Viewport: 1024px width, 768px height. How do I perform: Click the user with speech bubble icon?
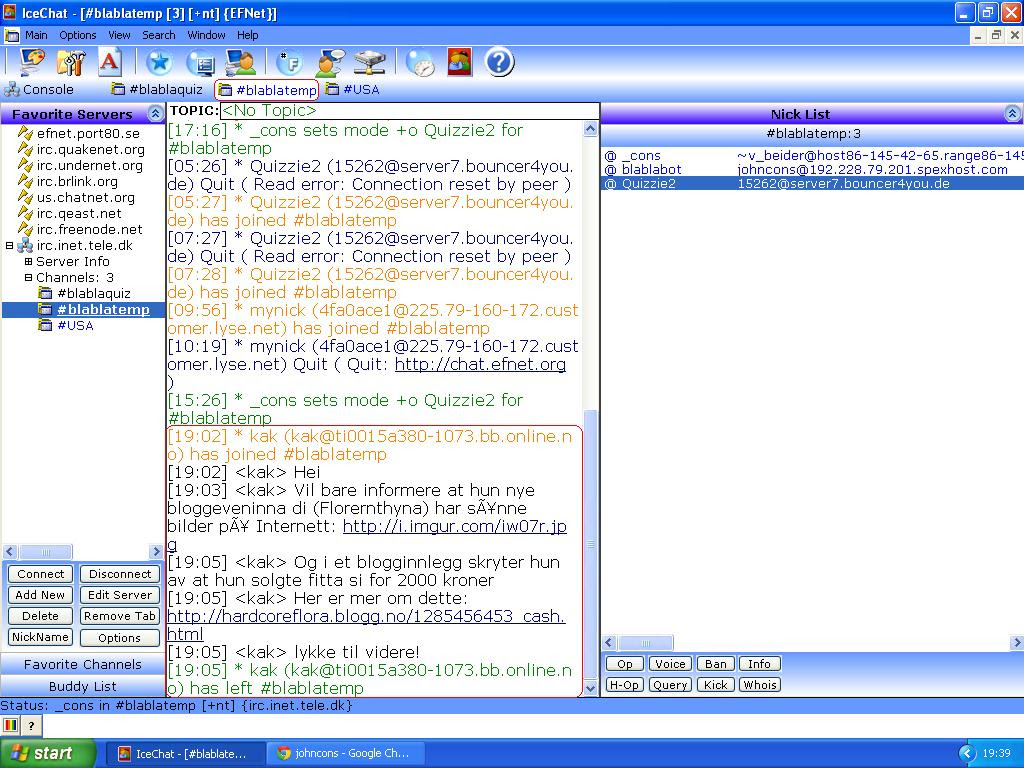click(x=330, y=63)
